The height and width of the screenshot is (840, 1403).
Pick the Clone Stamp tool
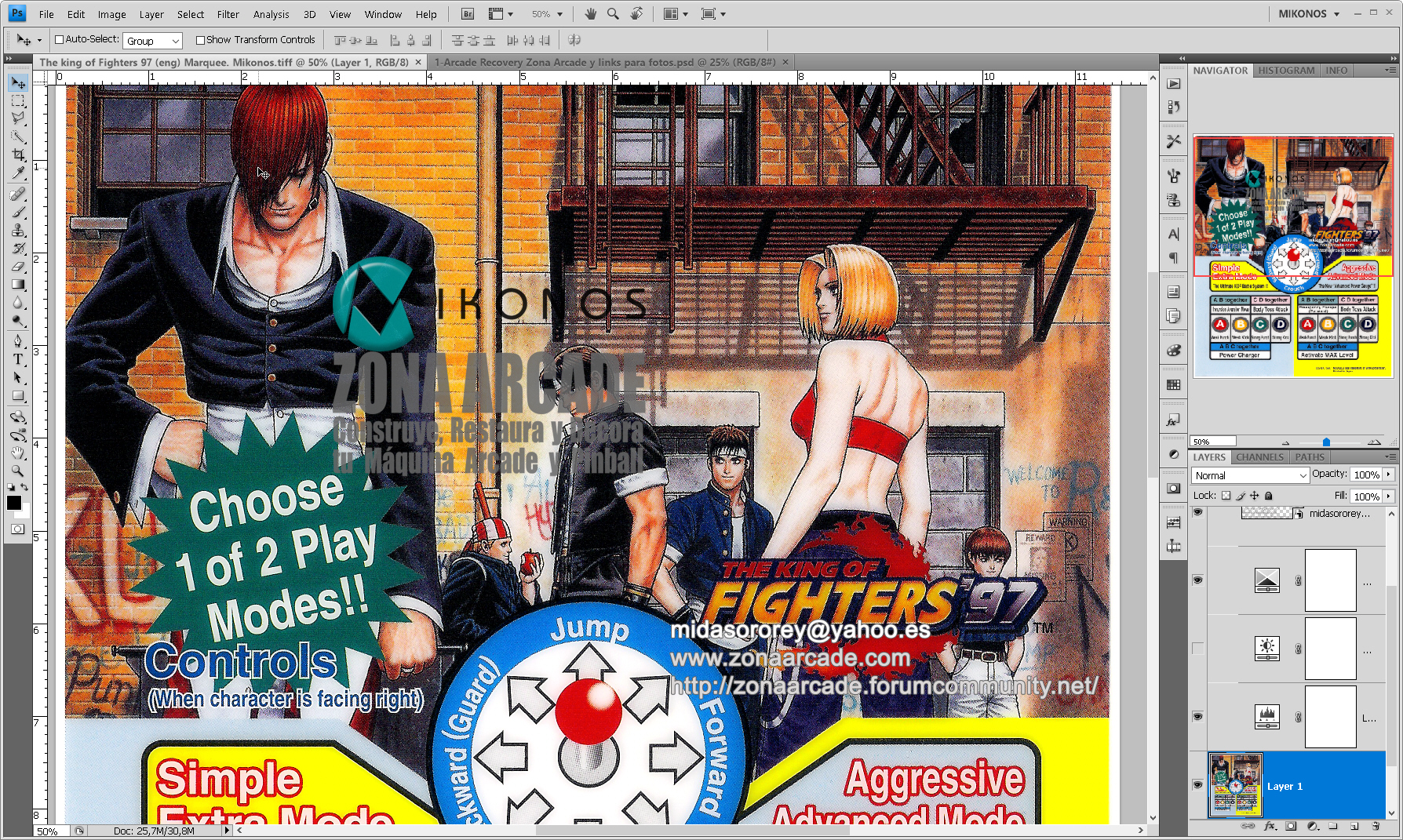[18, 231]
